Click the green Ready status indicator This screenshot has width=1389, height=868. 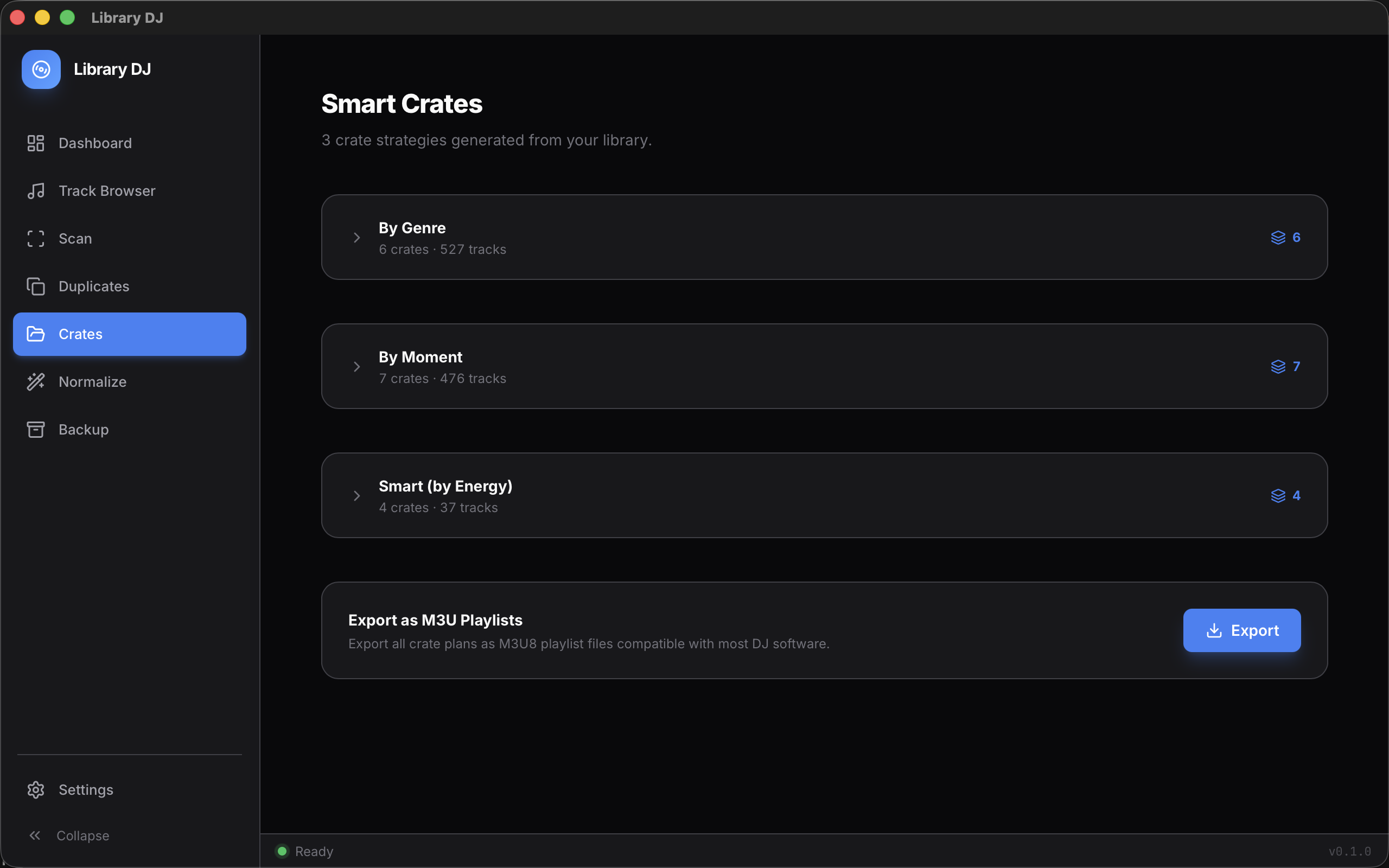tap(282, 851)
